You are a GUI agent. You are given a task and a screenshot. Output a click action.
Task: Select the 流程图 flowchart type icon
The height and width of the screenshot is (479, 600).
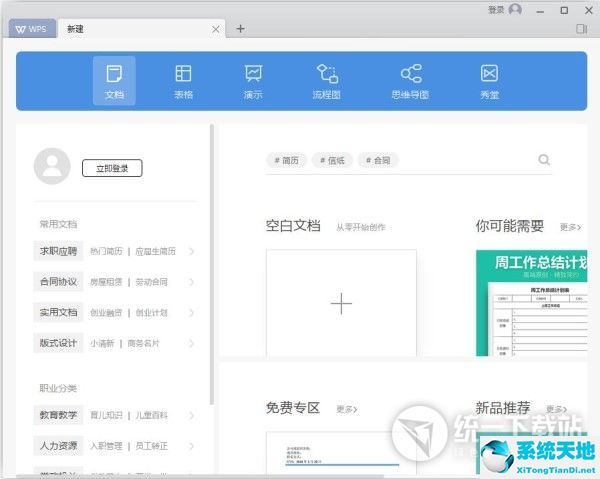coord(326,81)
